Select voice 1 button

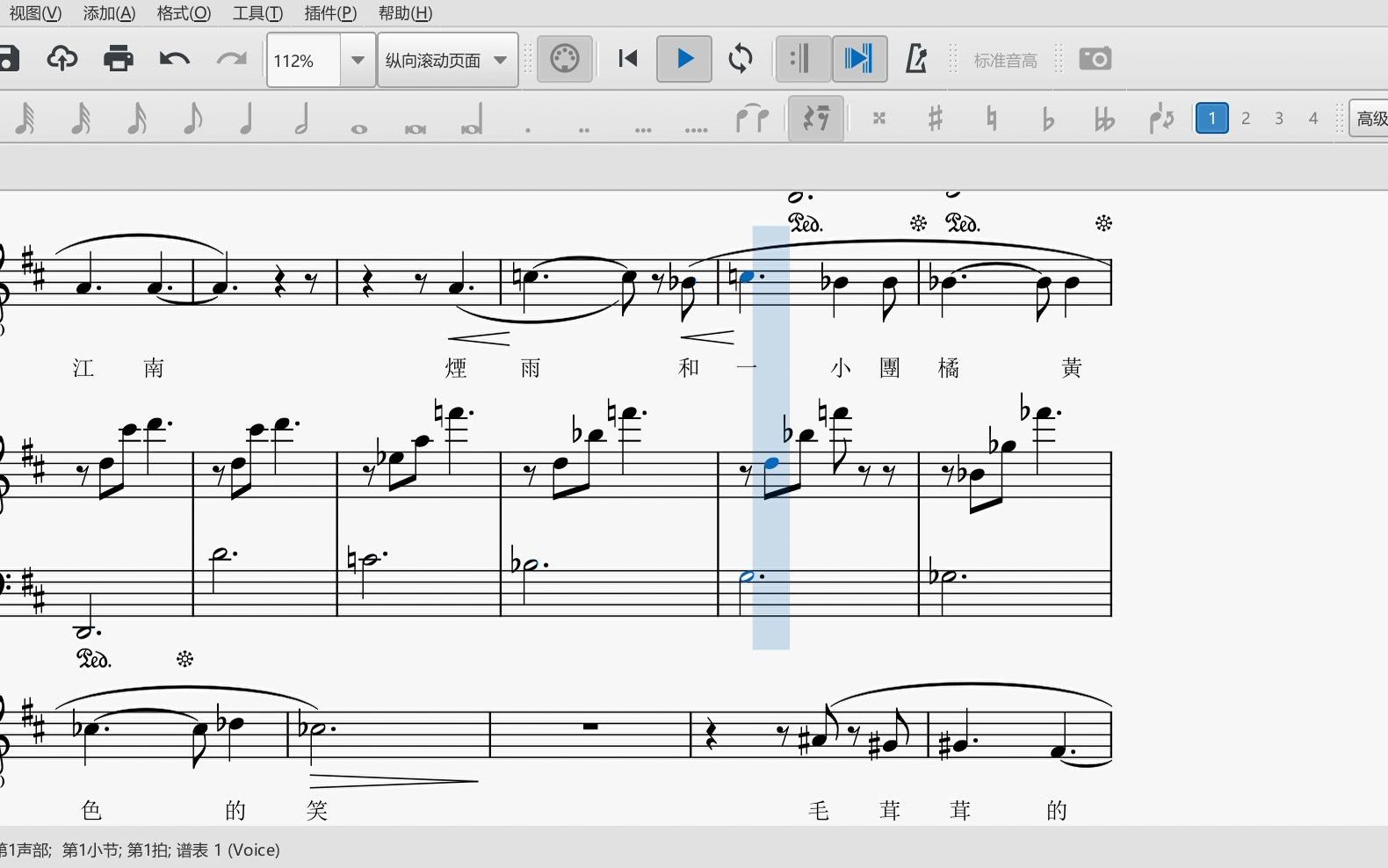(x=1212, y=118)
